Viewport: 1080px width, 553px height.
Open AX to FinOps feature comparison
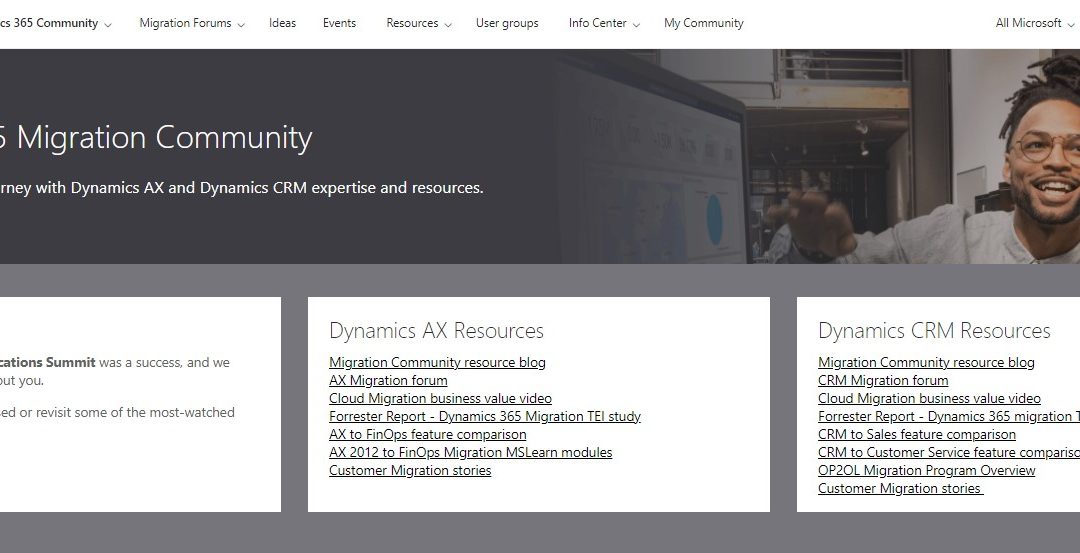[x=428, y=434]
